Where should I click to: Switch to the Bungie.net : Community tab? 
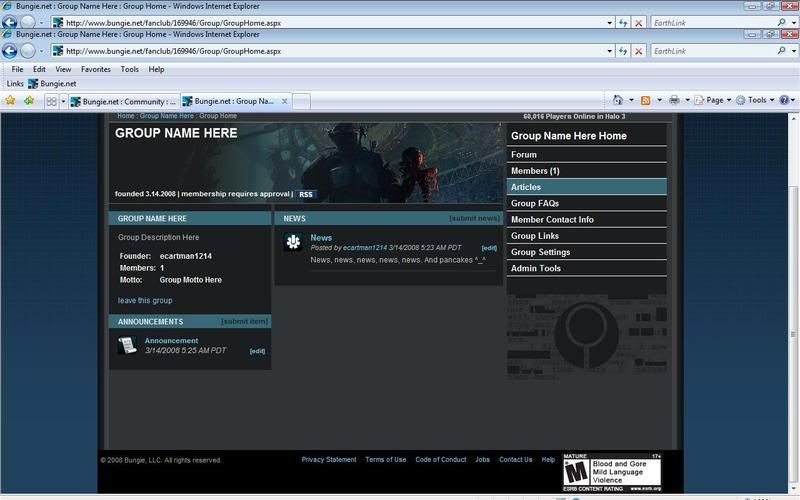click(x=123, y=101)
